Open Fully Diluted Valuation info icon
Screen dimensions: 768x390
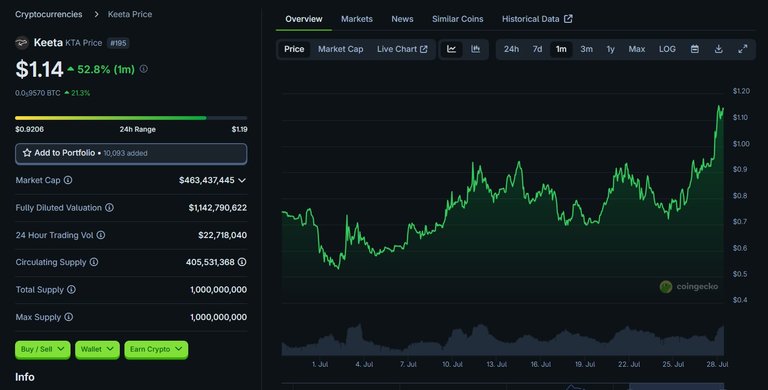click(110, 208)
